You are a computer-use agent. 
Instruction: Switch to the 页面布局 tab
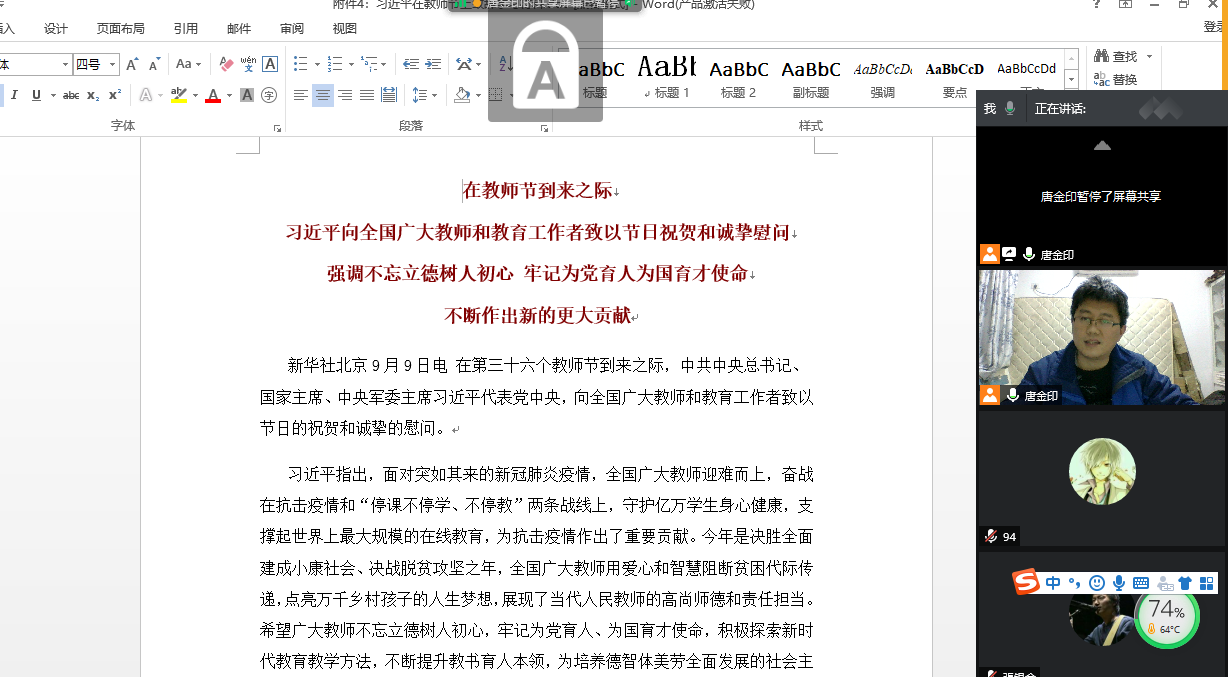coord(120,29)
